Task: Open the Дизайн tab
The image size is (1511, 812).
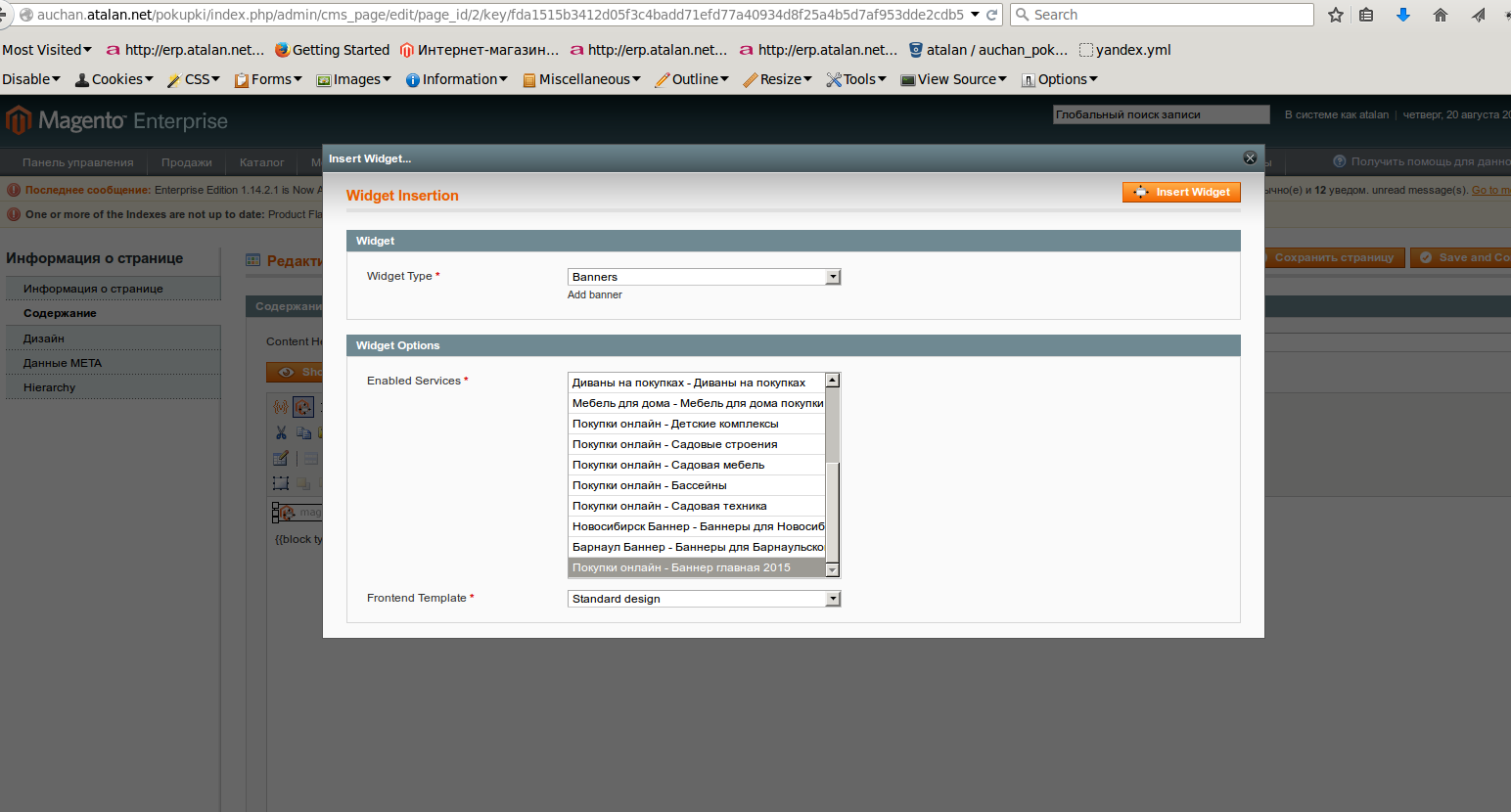Action: (x=113, y=338)
